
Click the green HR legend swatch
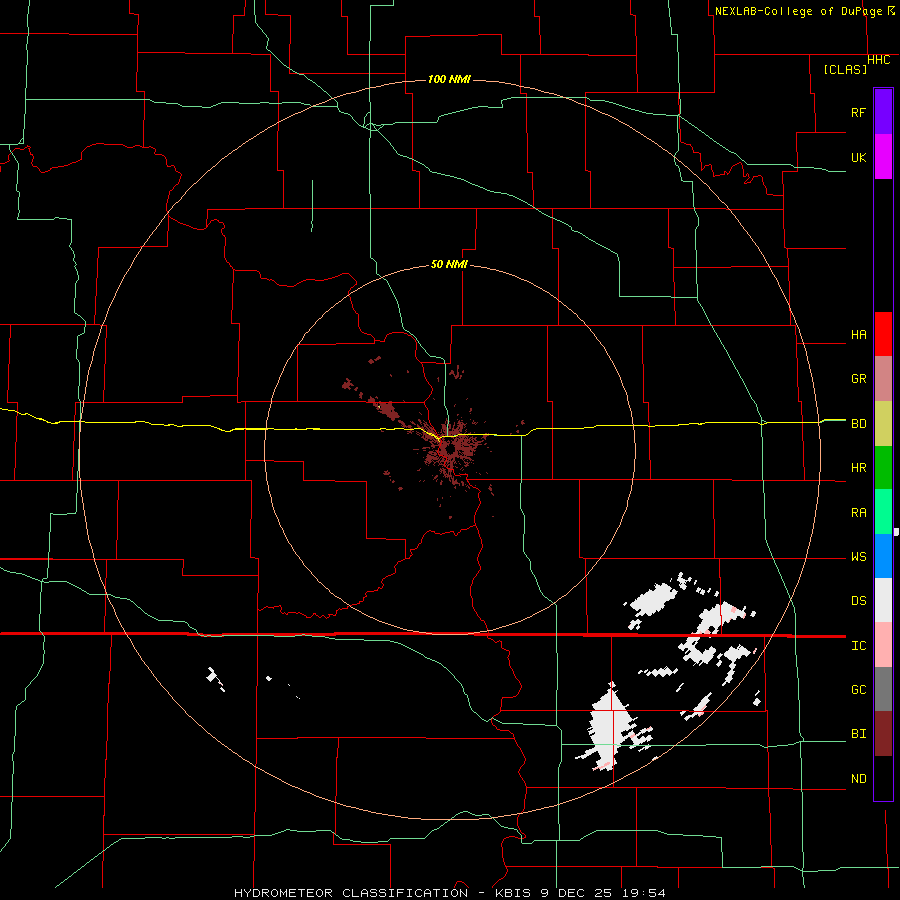(x=883, y=467)
